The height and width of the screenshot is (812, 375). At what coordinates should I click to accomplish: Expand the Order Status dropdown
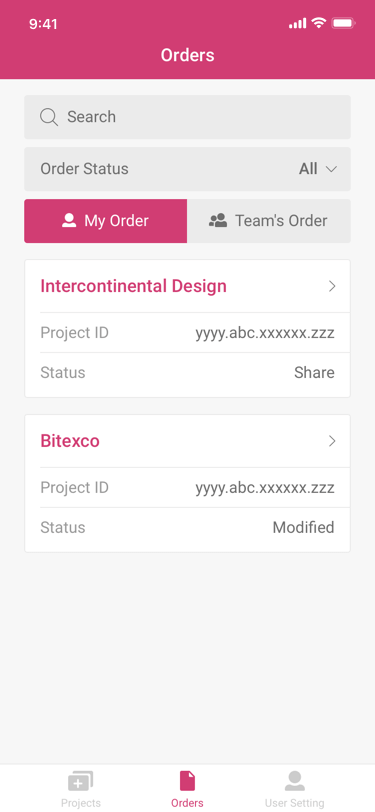click(x=188, y=169)
